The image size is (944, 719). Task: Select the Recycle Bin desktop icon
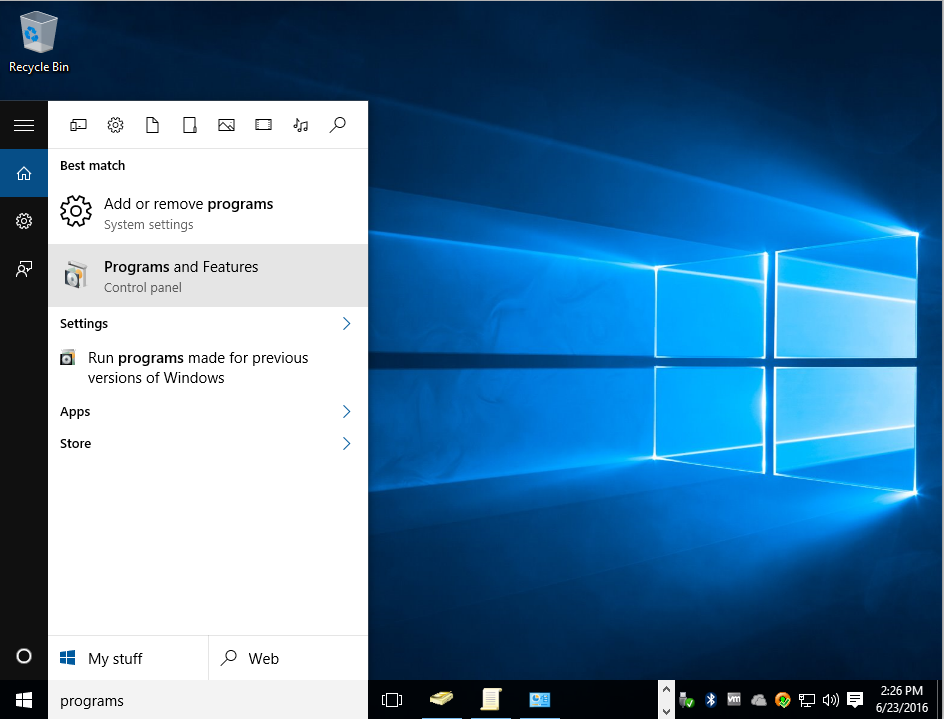(x=39, y=44)
